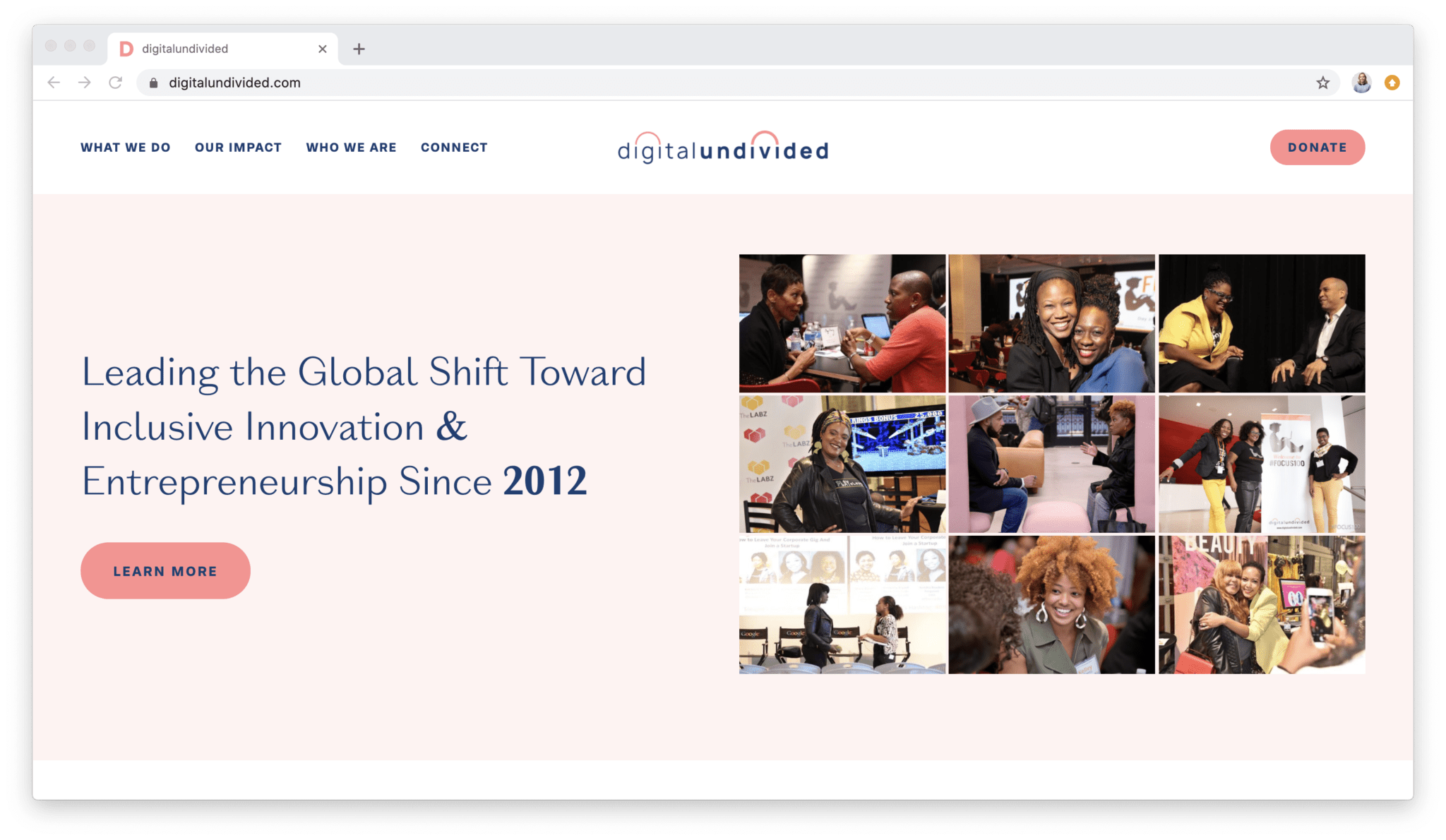Open the browser profile avatar
This screenshot has width=1446, height=840.
click(x=1361, y=83)
